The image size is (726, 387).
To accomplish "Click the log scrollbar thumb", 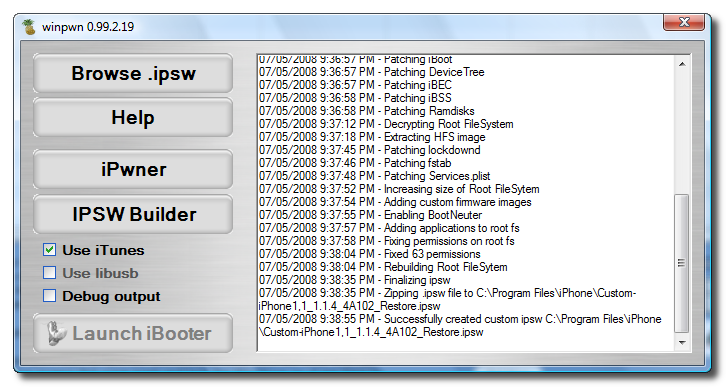I will coord(682,263).
